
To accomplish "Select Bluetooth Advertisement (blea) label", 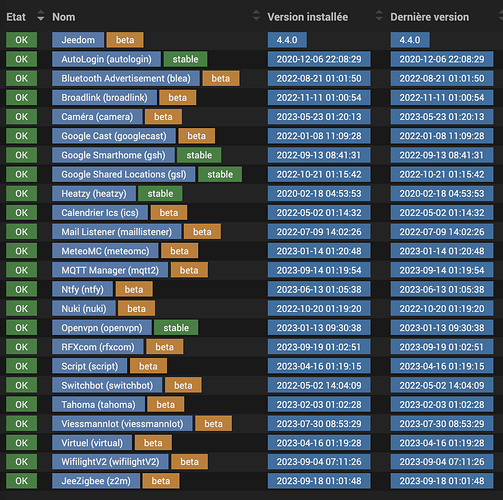I will coord(126,78).
